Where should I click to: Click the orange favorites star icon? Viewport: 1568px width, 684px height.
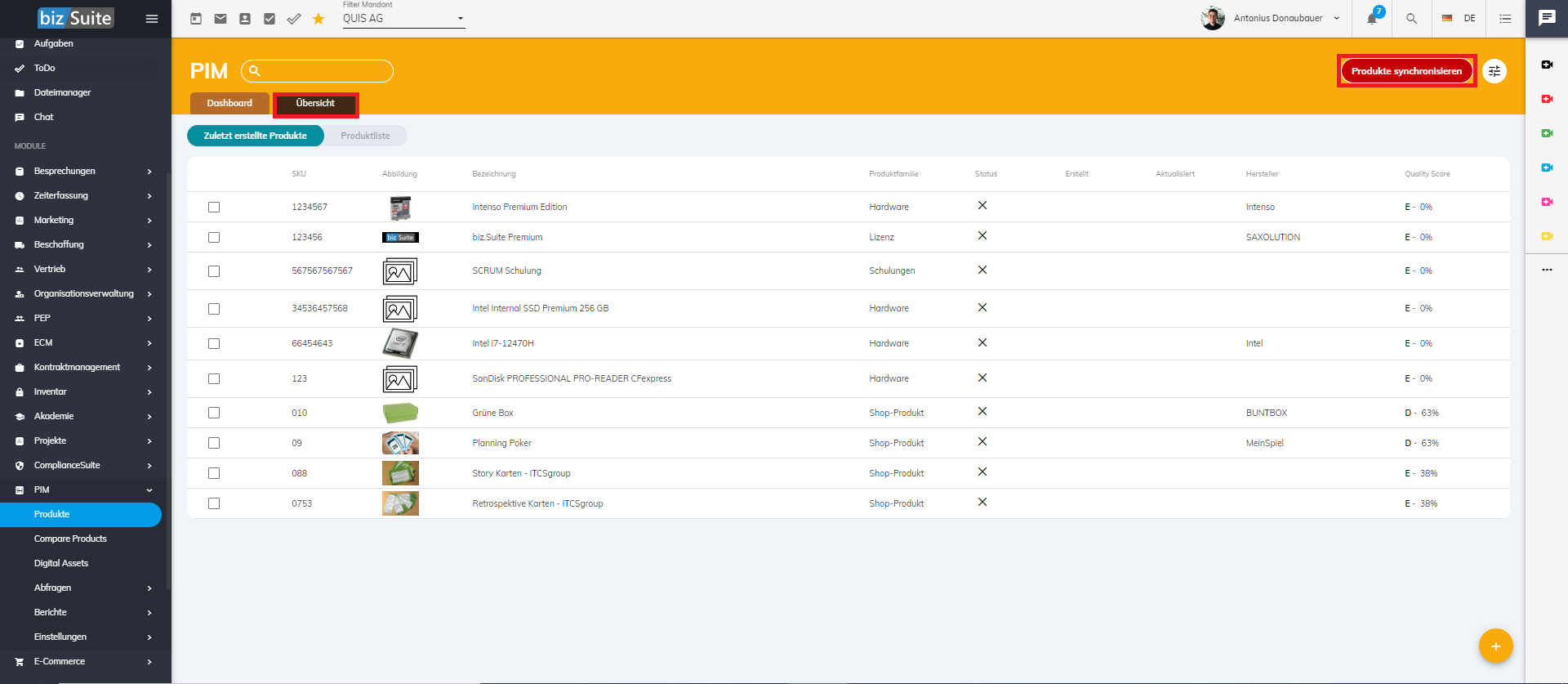318,19
